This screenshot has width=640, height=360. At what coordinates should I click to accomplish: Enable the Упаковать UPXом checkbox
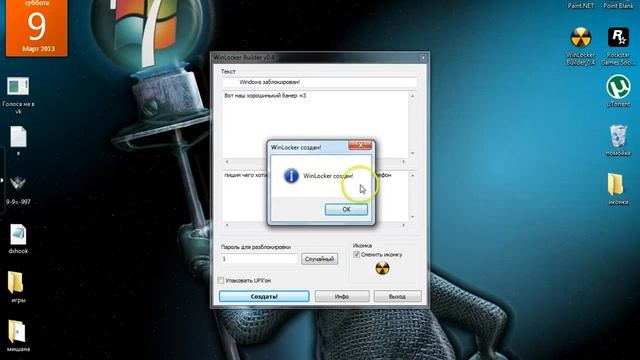click(221, 280)
